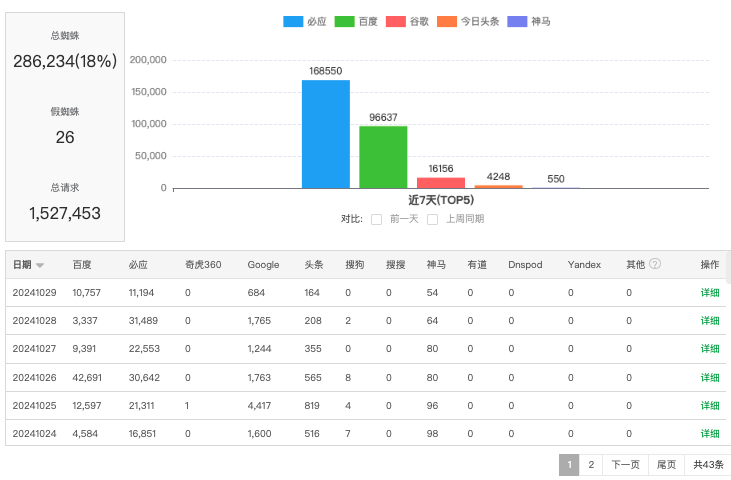731x480 pixels.
Task: Click the help icon next to 其他
Action: 655,265
